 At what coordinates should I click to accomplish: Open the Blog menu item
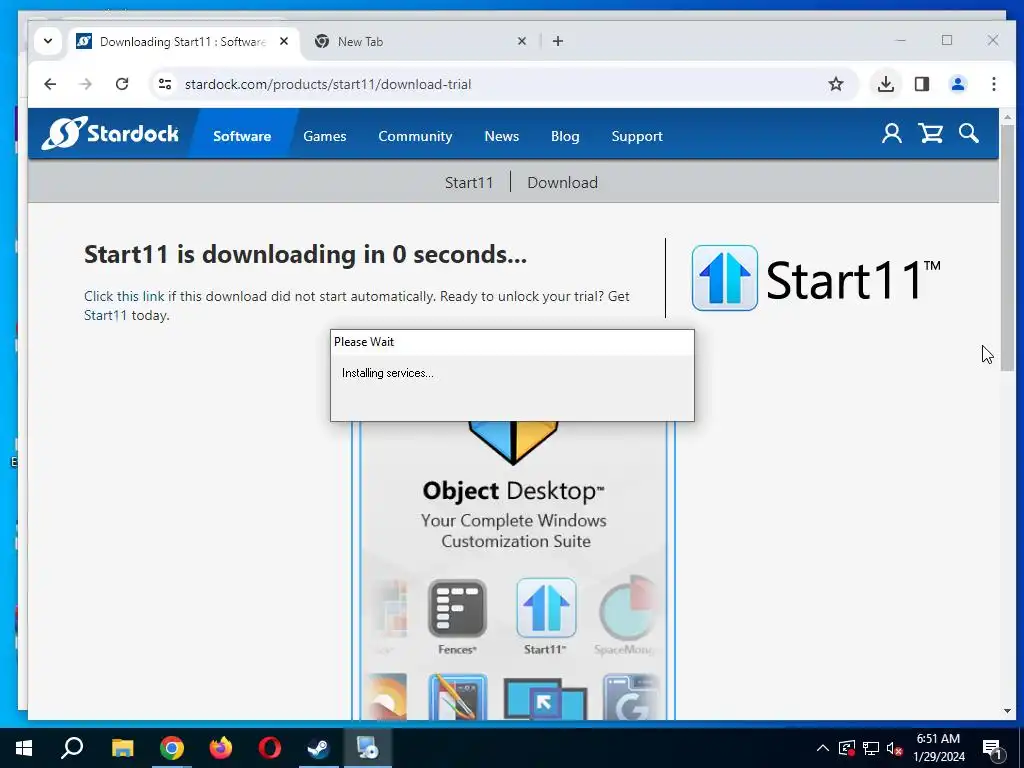565,136
